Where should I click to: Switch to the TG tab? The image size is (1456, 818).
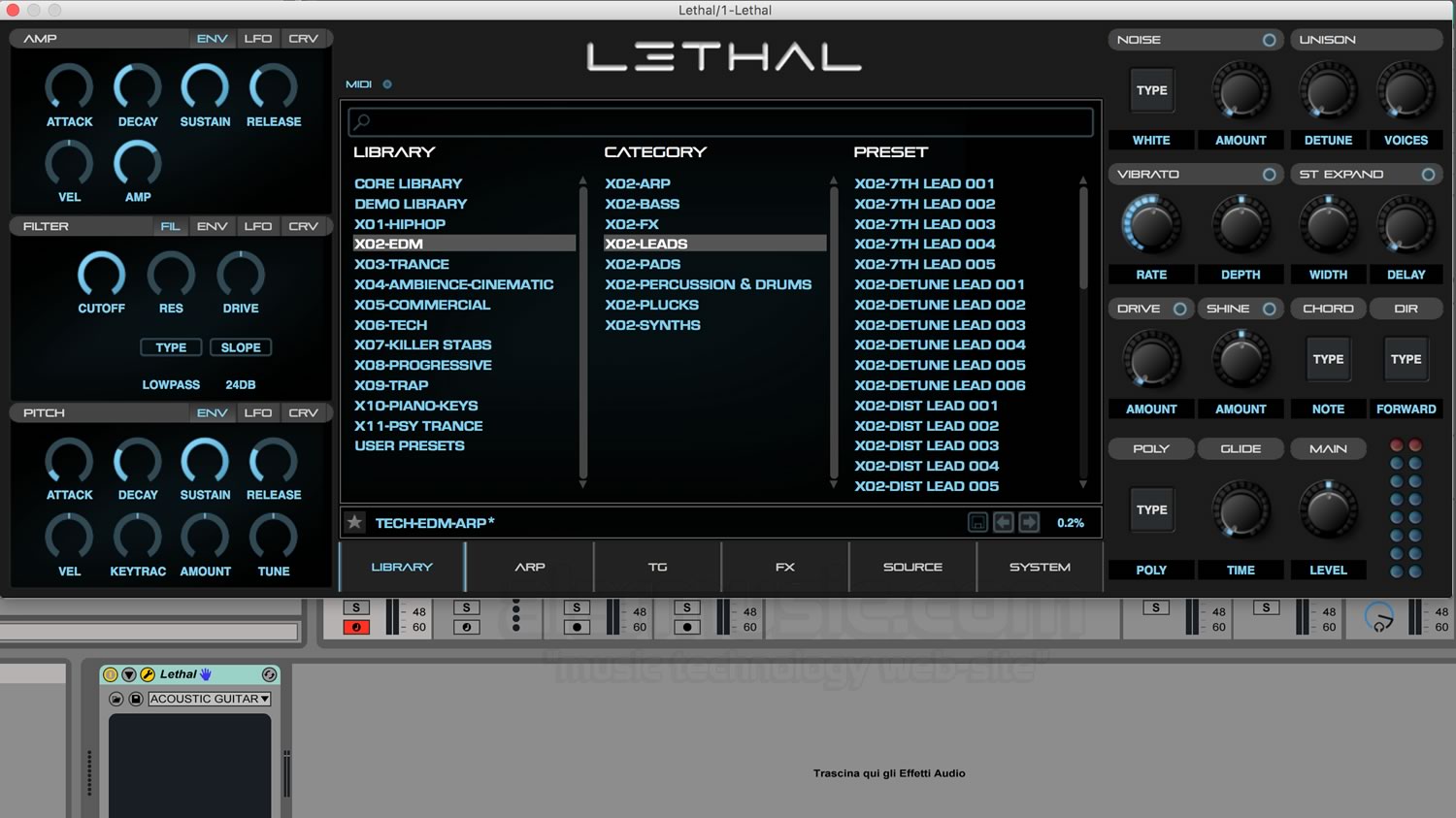[657, 567]
